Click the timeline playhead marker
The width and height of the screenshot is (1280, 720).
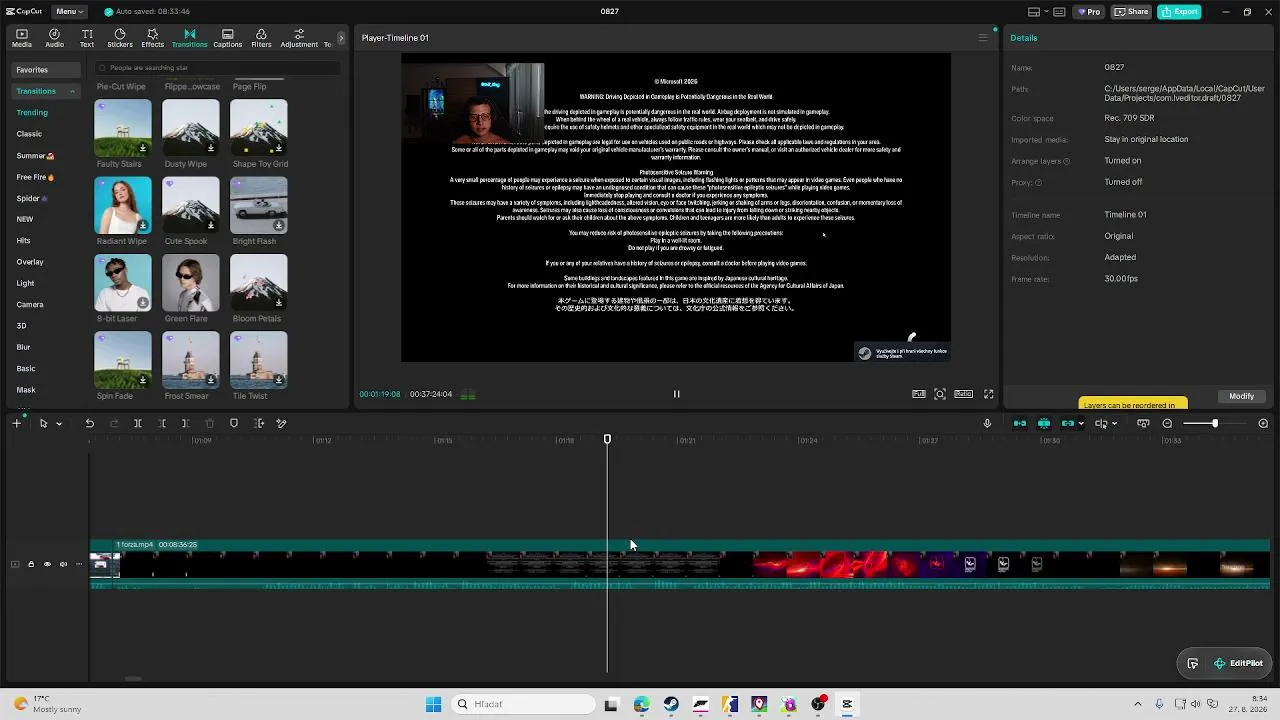pyautogui.click(x=607, y=440)
